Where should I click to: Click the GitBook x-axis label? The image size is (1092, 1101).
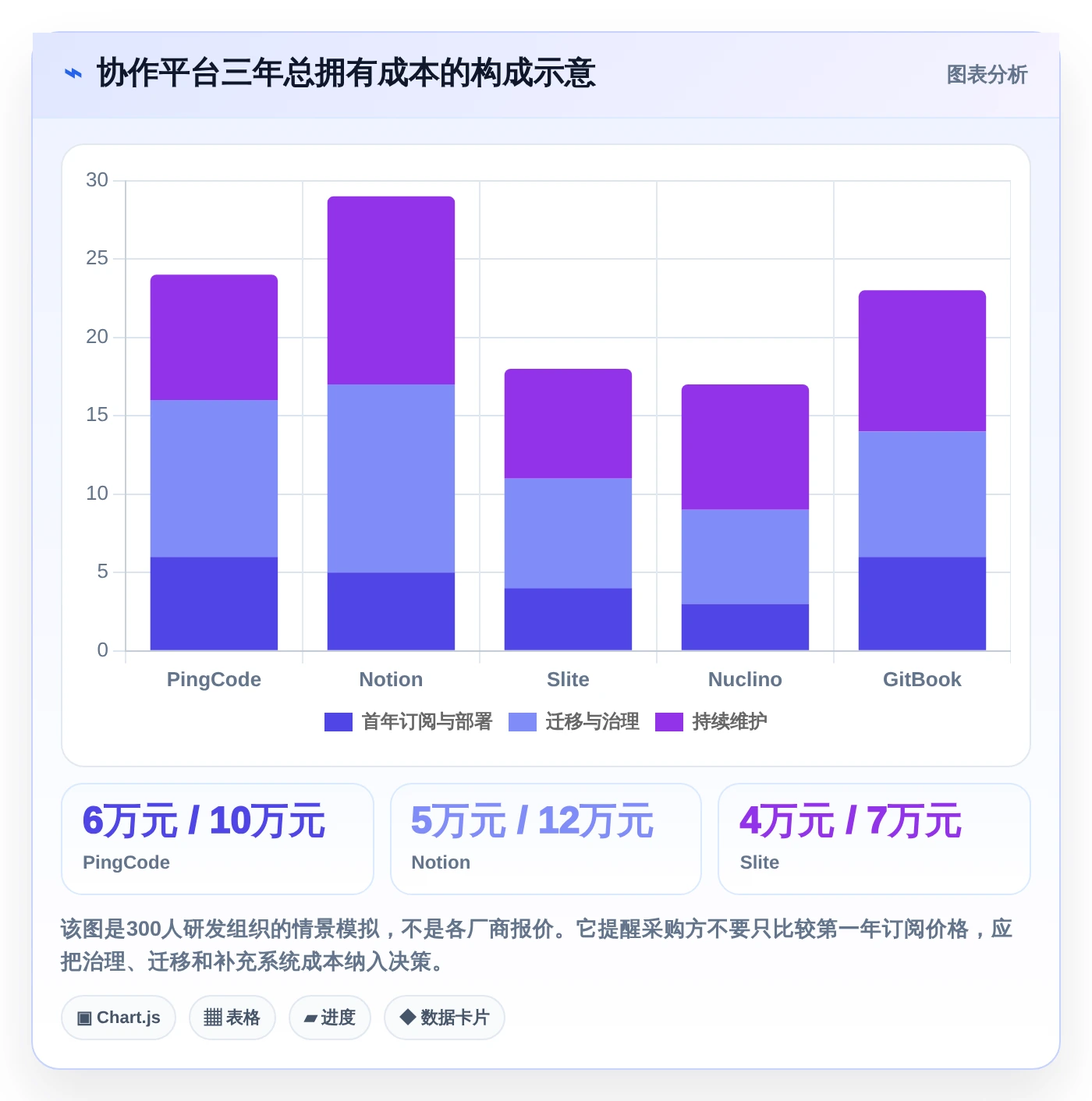tap(922, 680)
